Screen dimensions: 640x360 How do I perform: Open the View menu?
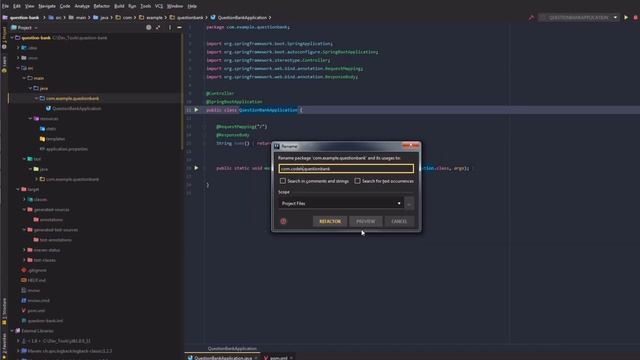click(x=30, y=6)
